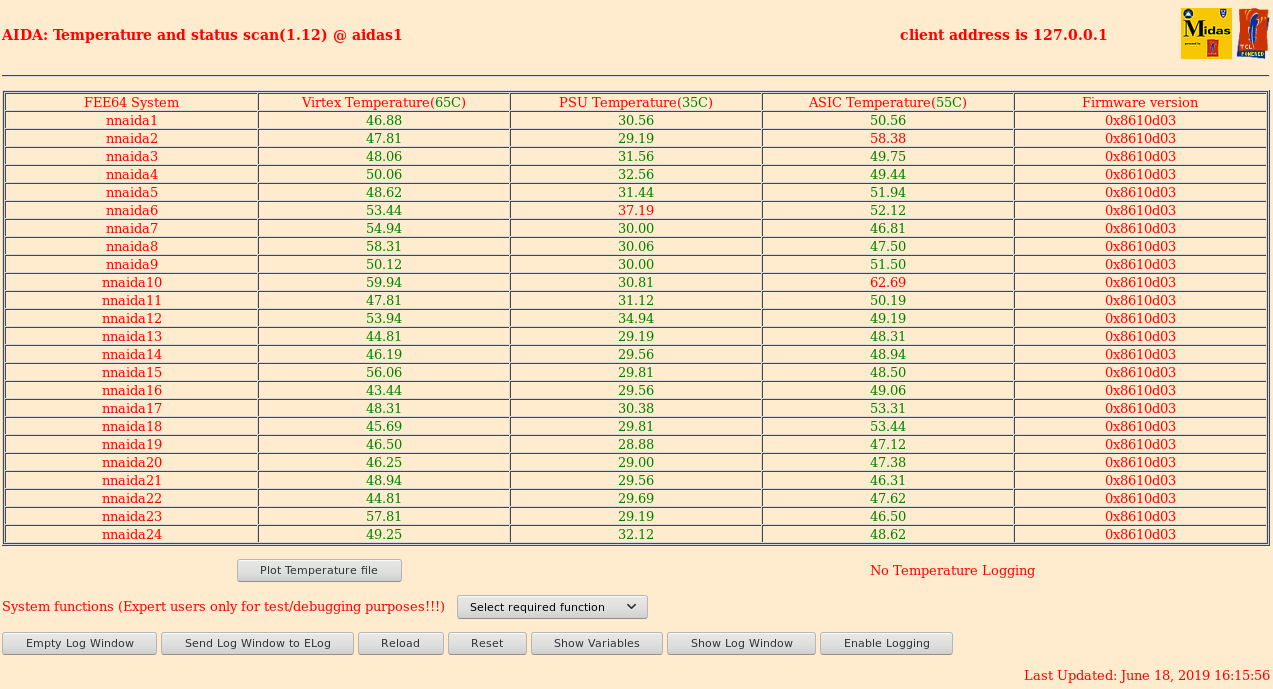Click the nnaida2 row label
Image resolution: width=1273 pixels, height=689 pixels.
[x=132, y=138]
